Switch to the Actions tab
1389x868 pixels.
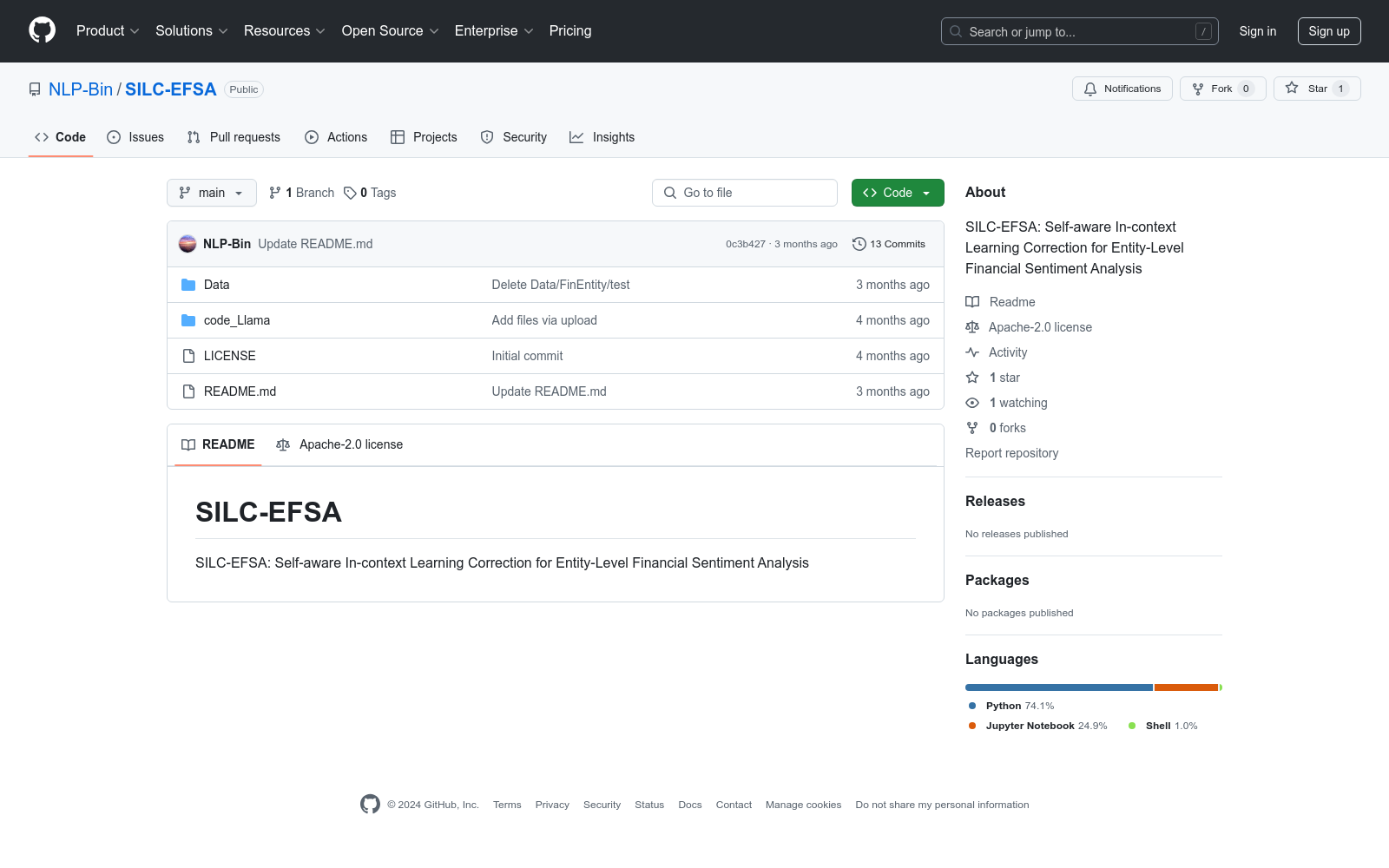pos(336,137)
